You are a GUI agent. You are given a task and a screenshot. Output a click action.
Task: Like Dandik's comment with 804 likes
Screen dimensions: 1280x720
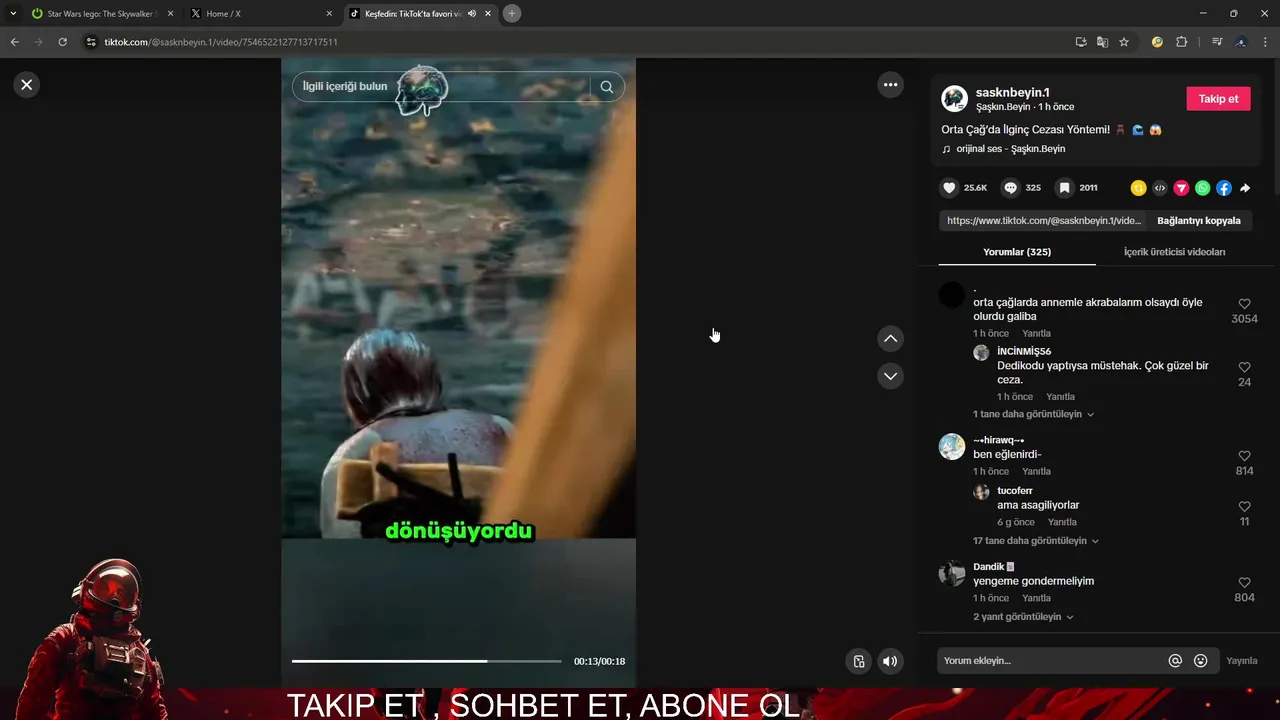[x=1244, y=583]
